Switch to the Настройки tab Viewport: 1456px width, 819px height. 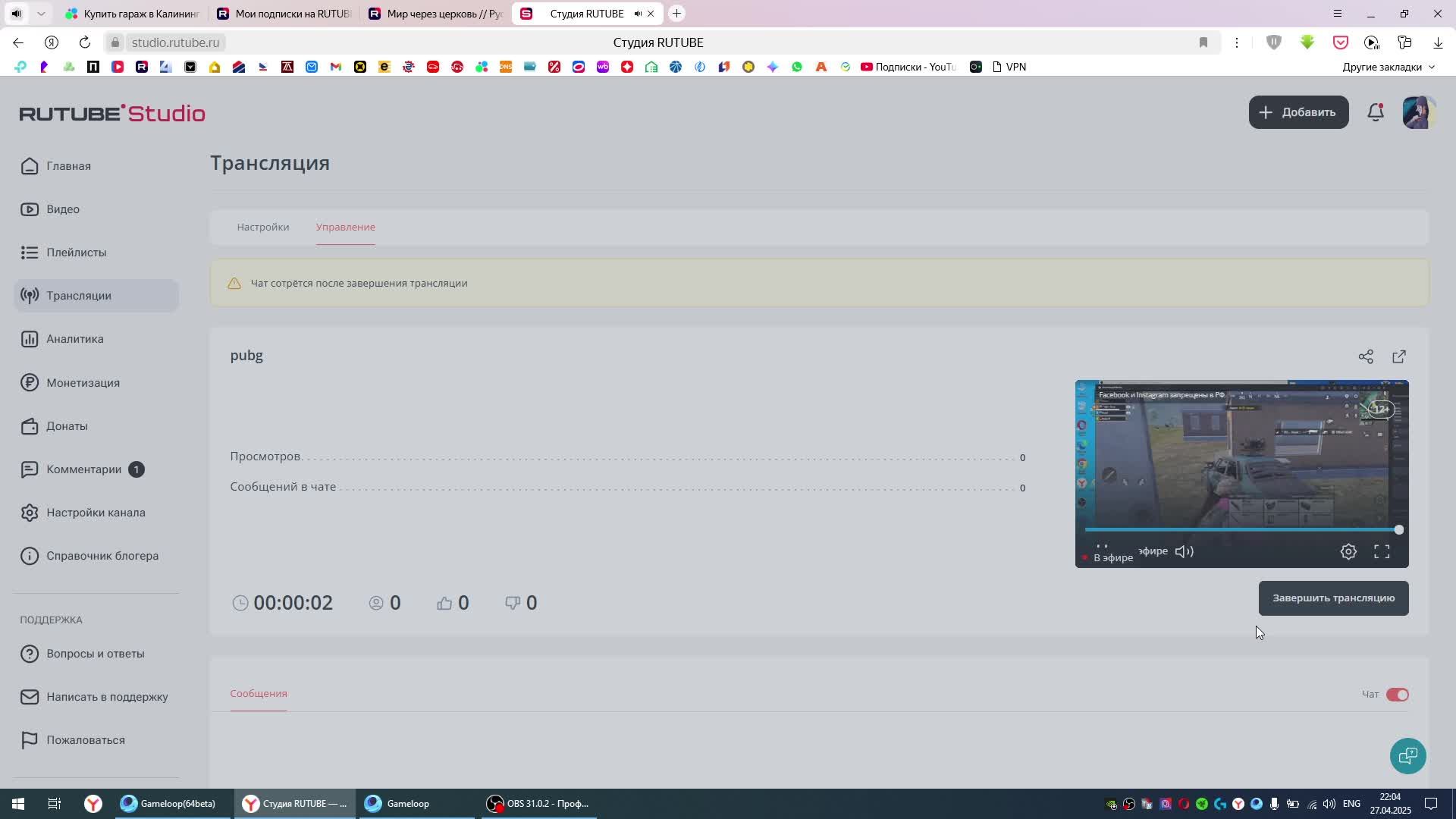262,227
